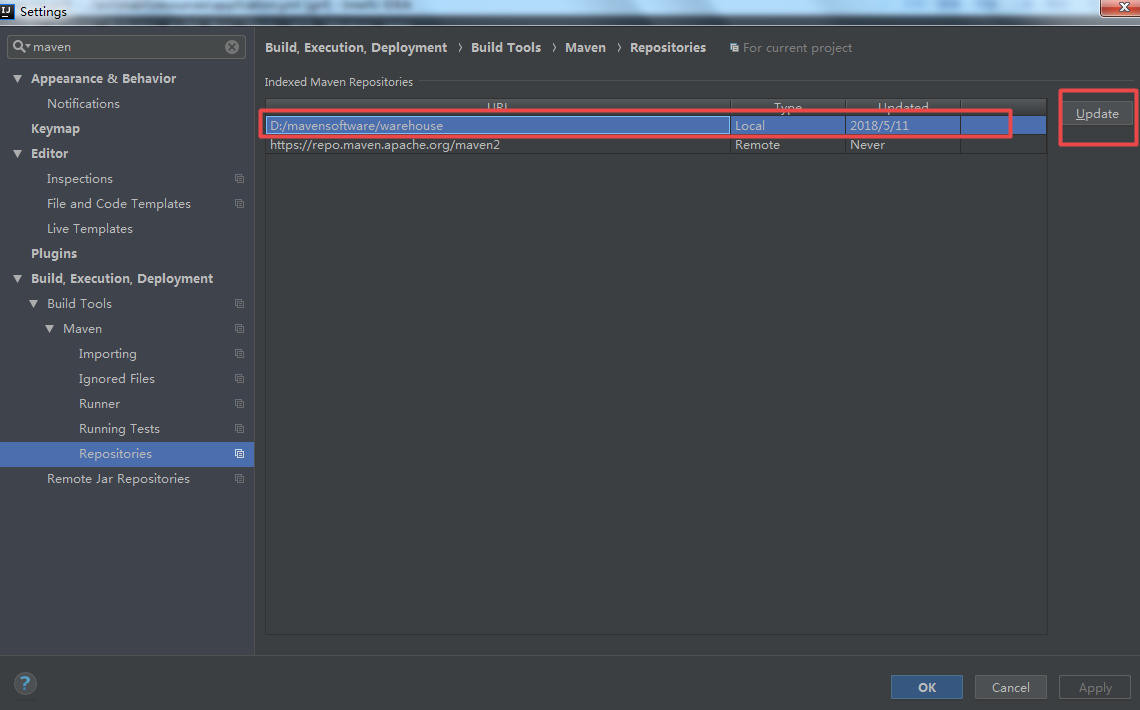Open the help question mark button
The image size is (1140, 710).
pos(25,683)
